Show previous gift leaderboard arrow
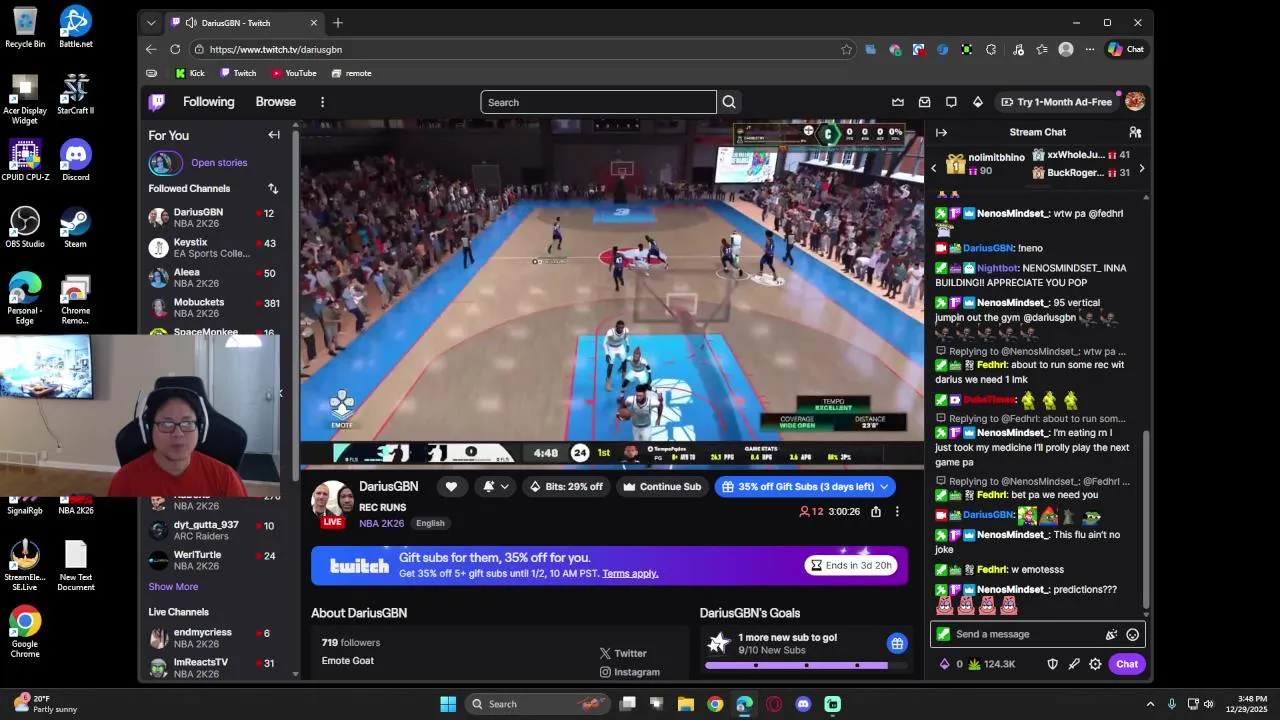 [934, 168]
